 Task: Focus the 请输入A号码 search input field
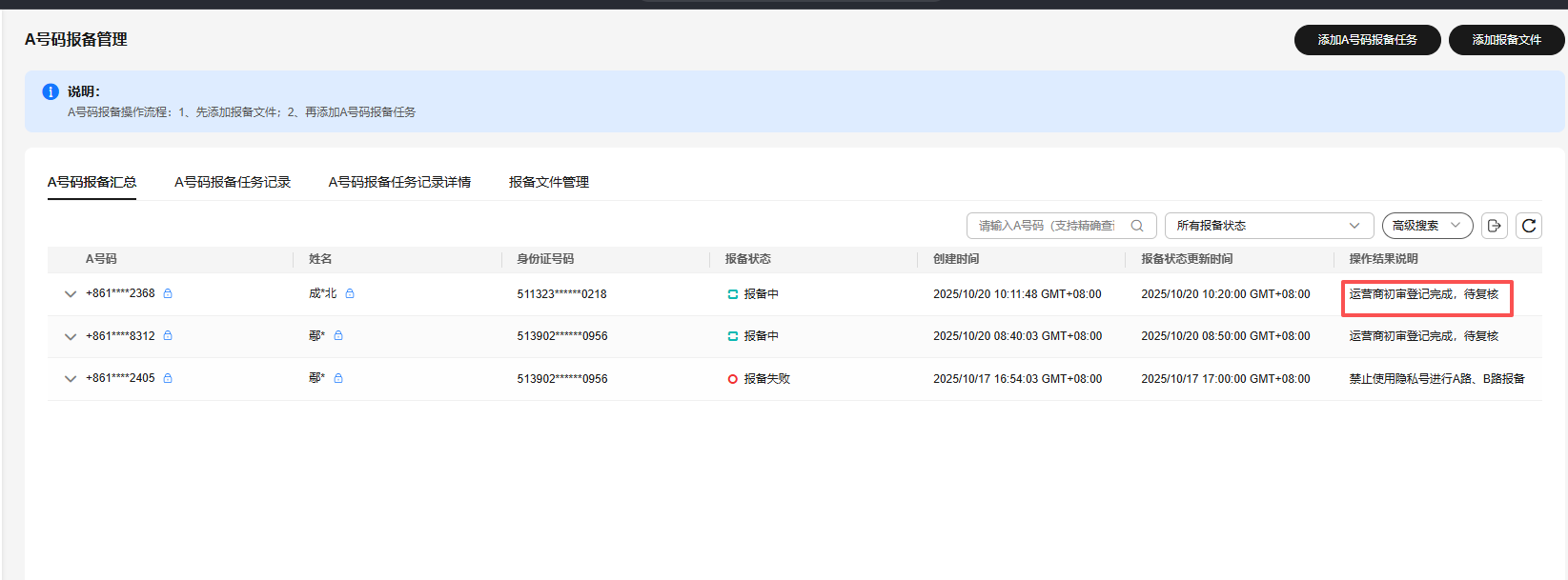(1047, 226)
